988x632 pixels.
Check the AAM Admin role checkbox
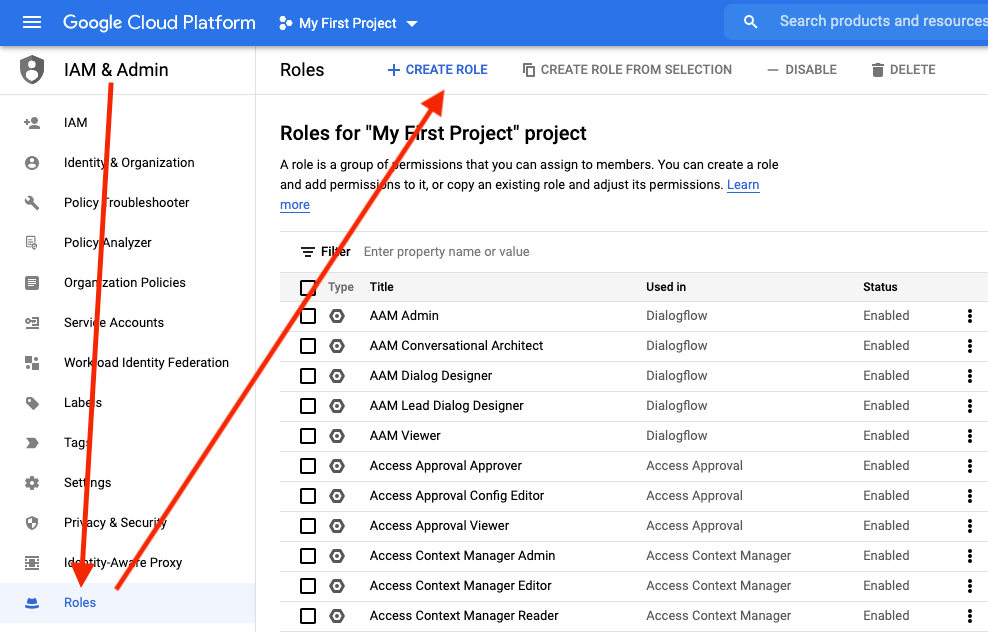[x=308, y=316]
